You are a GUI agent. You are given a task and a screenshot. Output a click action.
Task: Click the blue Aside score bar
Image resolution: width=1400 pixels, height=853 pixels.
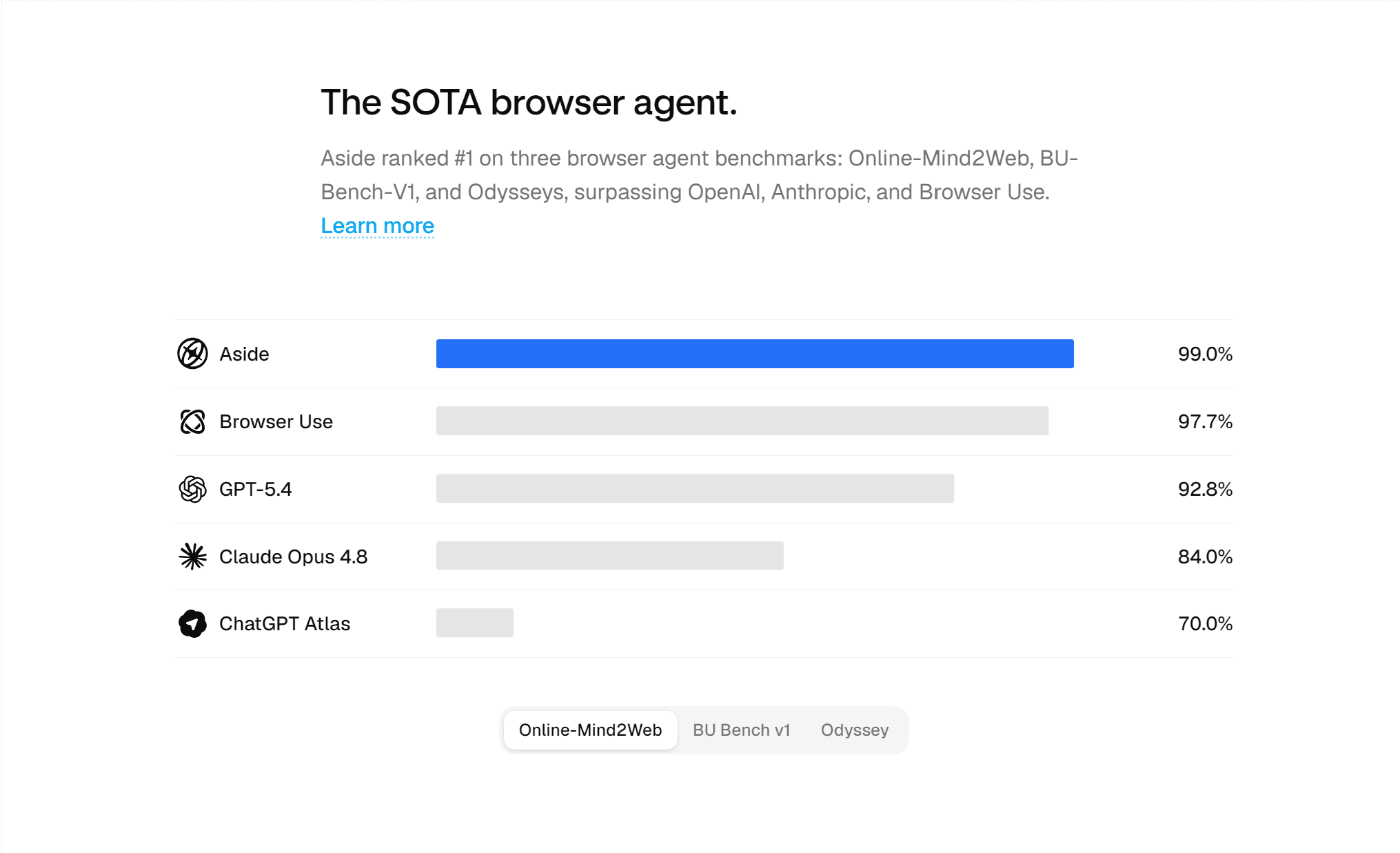pos(755,354)
